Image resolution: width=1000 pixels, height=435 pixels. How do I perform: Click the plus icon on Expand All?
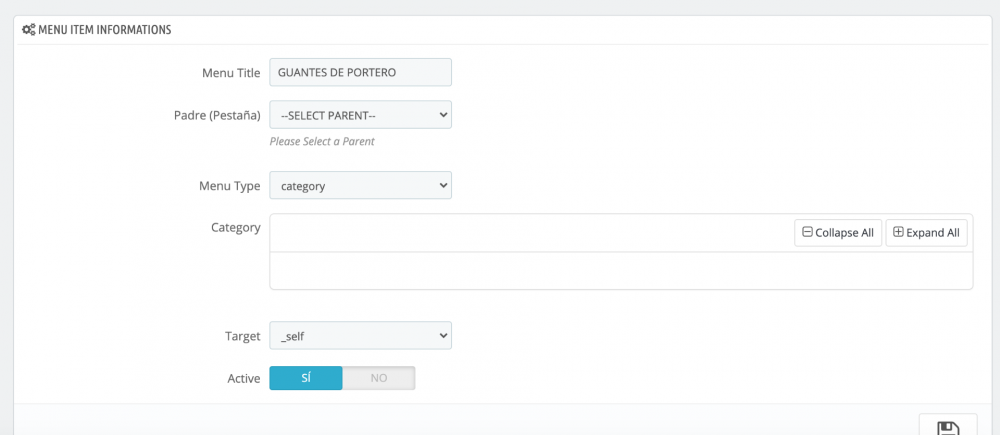tap(898, 232)
